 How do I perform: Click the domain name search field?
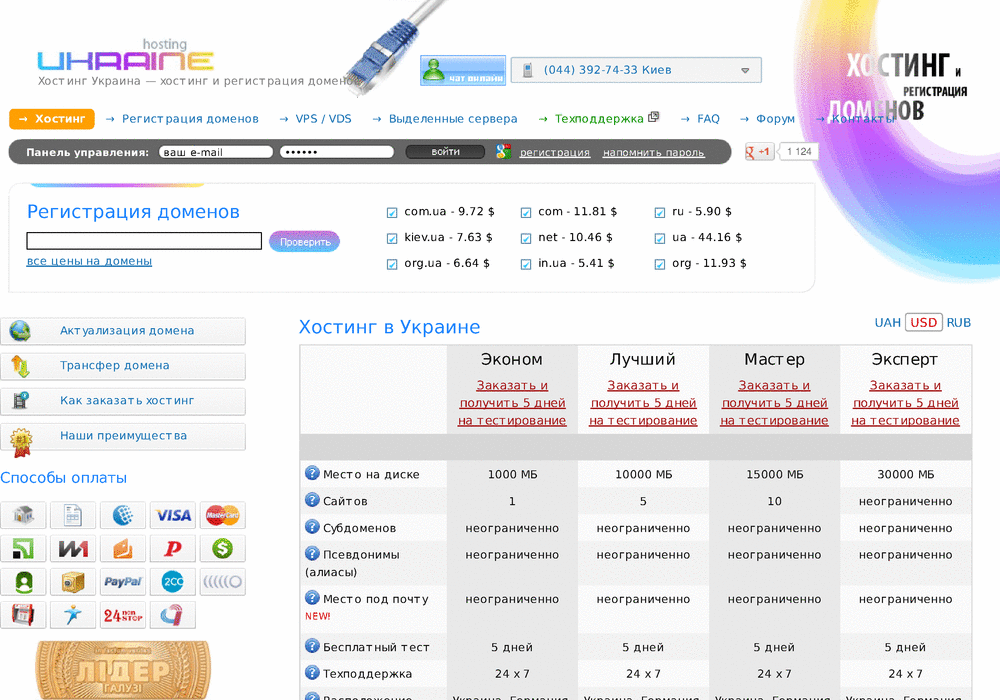pyautogui.click(x=144, y=241)
